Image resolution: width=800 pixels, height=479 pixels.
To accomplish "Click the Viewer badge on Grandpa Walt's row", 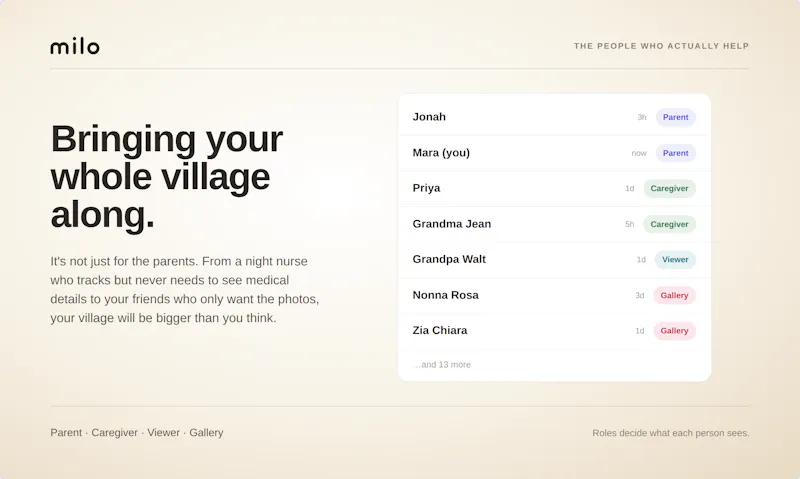I will click(x=675, y=260).
